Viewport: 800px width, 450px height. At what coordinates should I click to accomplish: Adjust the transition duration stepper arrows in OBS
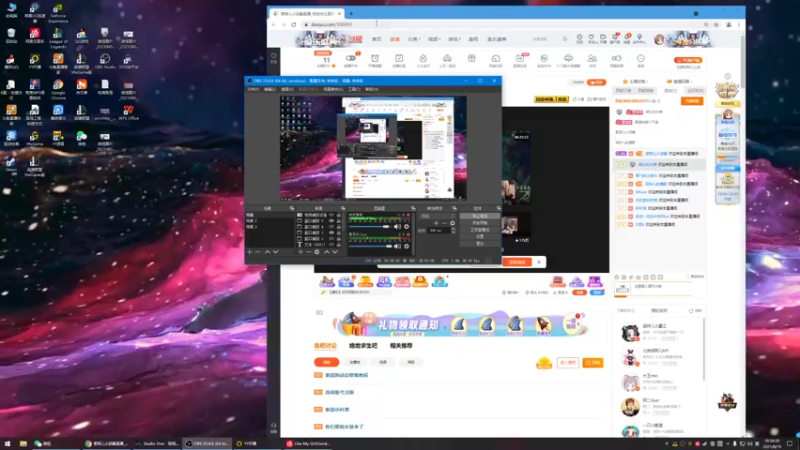453,230
